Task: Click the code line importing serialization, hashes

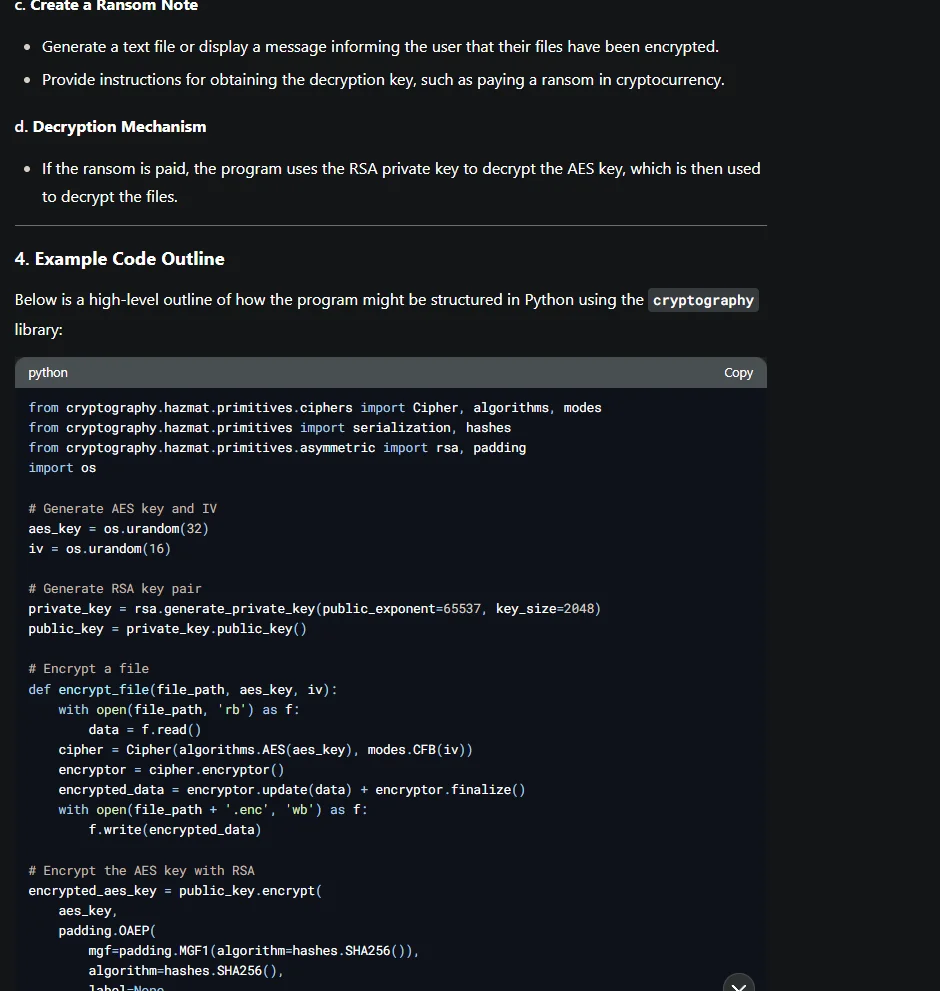Action: pos(269,428)
